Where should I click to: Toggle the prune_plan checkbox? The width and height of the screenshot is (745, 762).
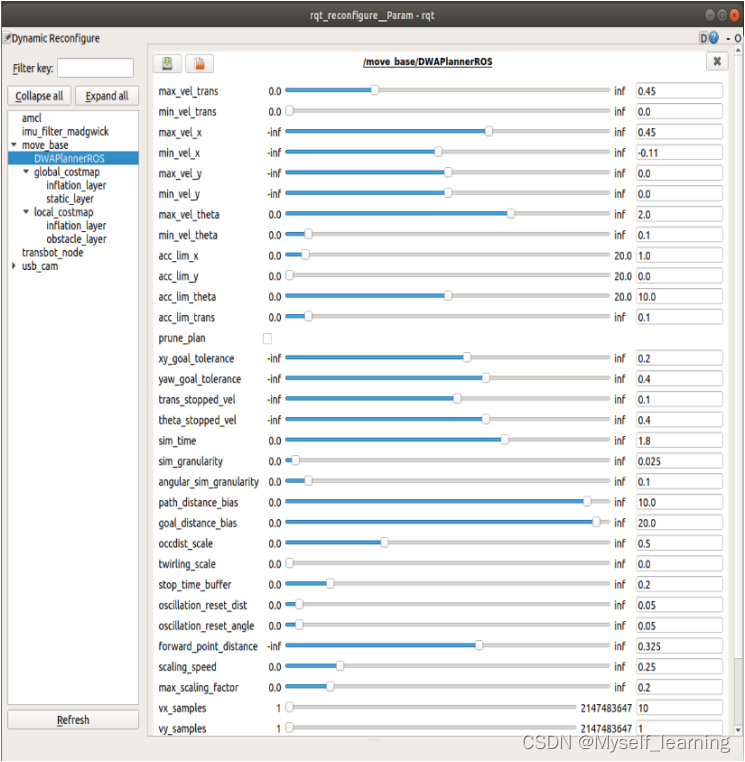267,338
